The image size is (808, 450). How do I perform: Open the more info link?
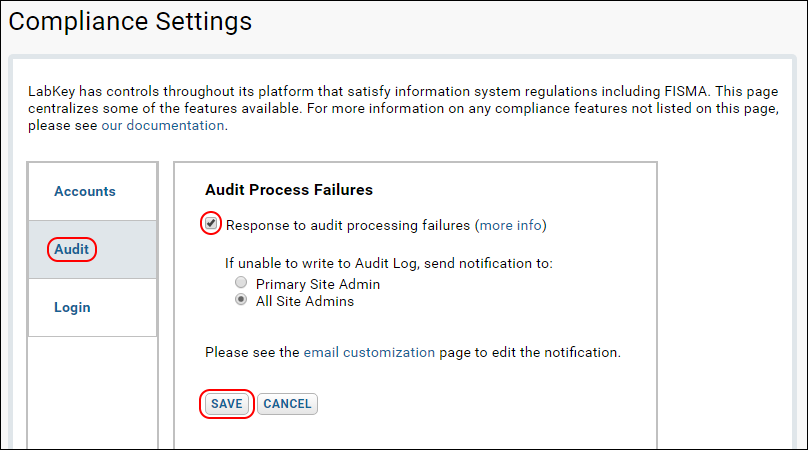(511, 225)
